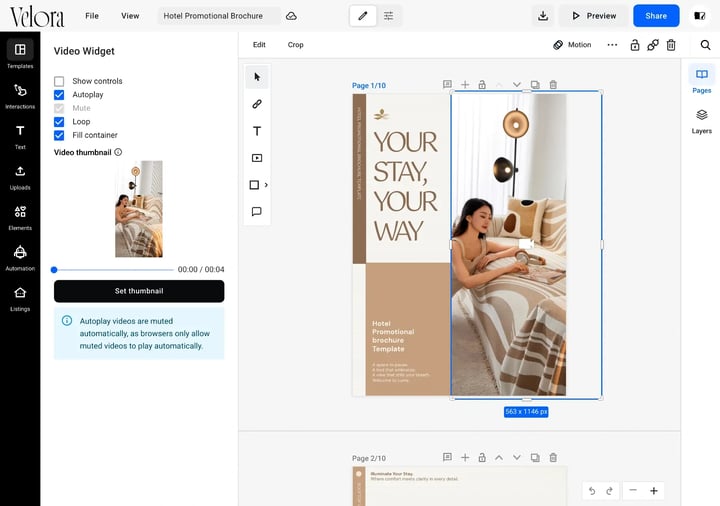Move Page 1 down with the chevron arrow
The height and width of the screenshot is (506, 720).
[517, 84]
